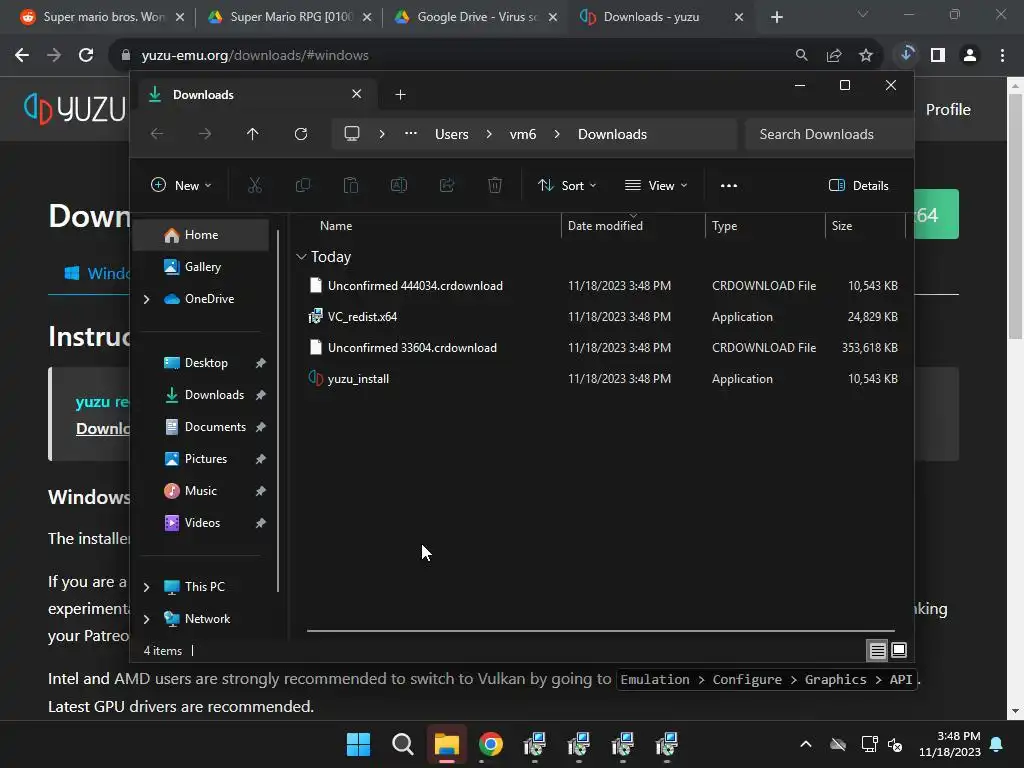Switch to large thumbnails view icon
Viewport: 1024px width, 768px height.
click(x=899, y=650)
